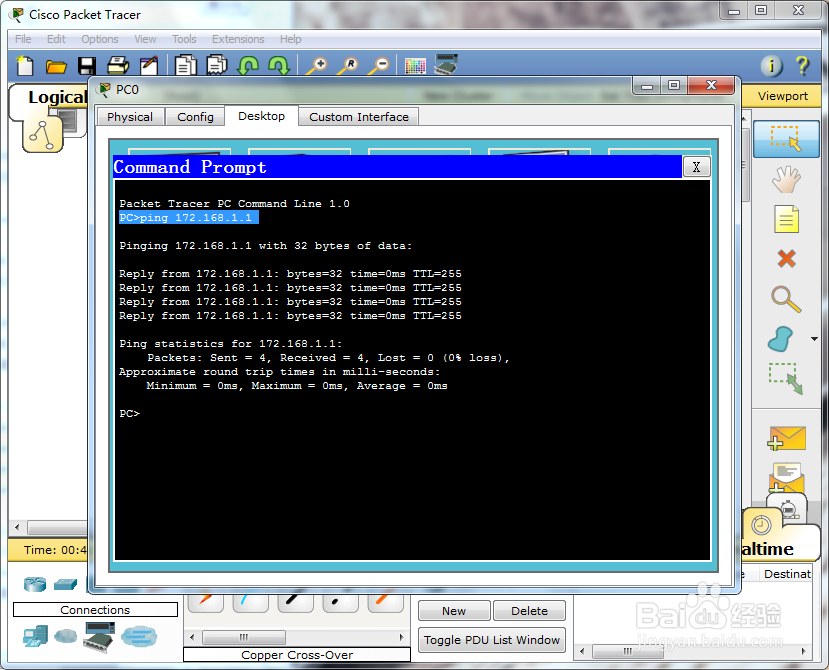The height and width of the screenshot is (670, 829).
Task: Click the New file toolbar icon
Action: (x=25, y=66)
